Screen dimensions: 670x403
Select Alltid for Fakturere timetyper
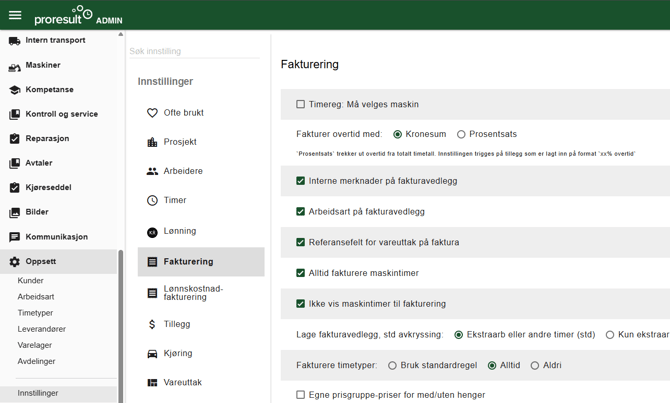tap(492, 365)
